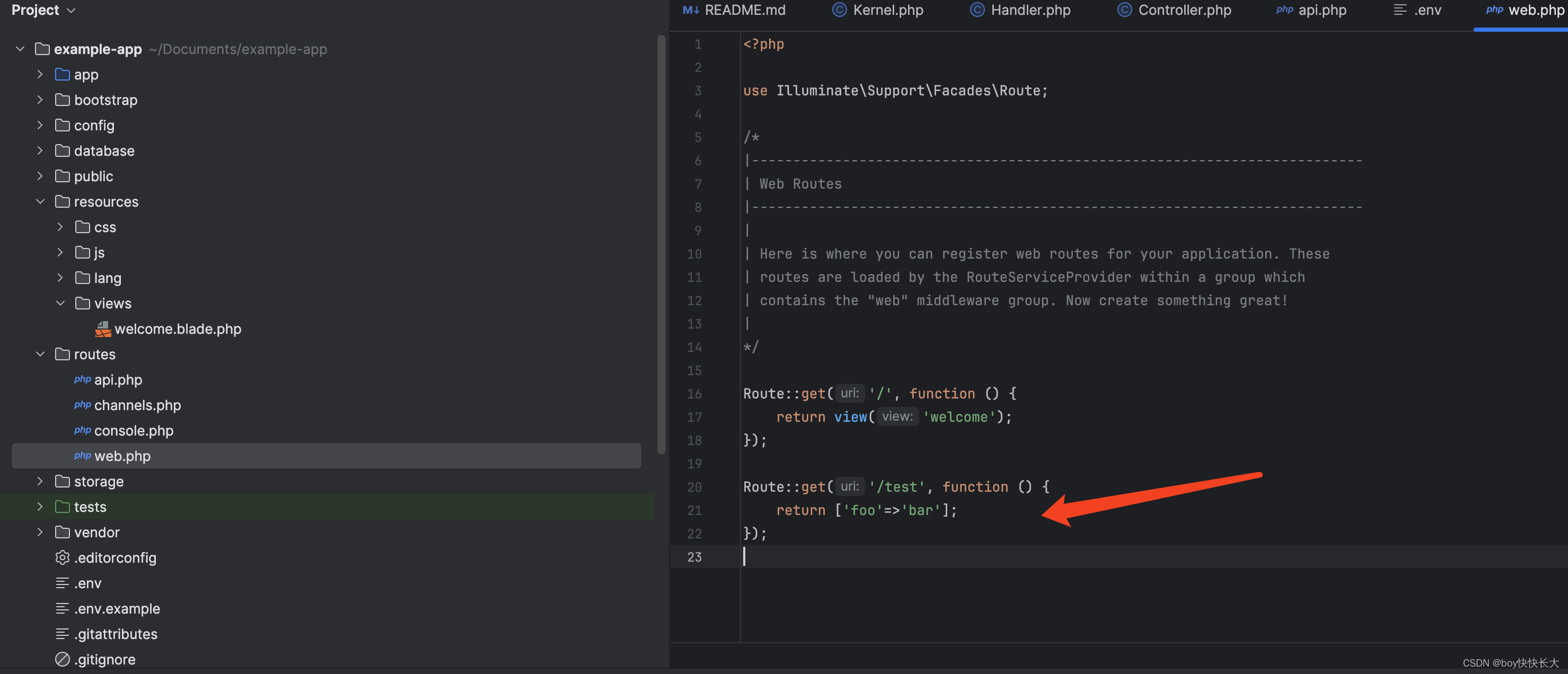Click the Web Routes comment text
1568x674 pixels.
click(800, 184)
